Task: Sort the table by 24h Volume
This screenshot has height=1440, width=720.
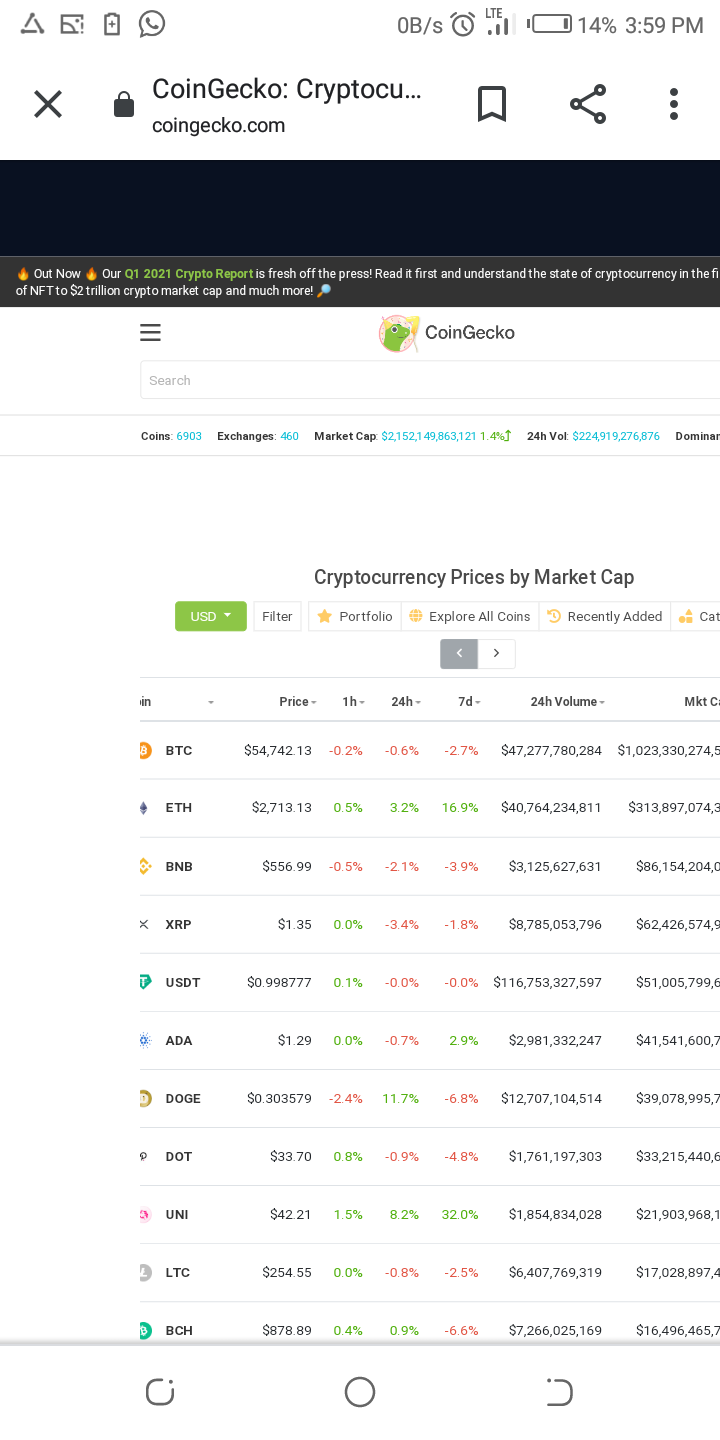Action: (568, 702)
